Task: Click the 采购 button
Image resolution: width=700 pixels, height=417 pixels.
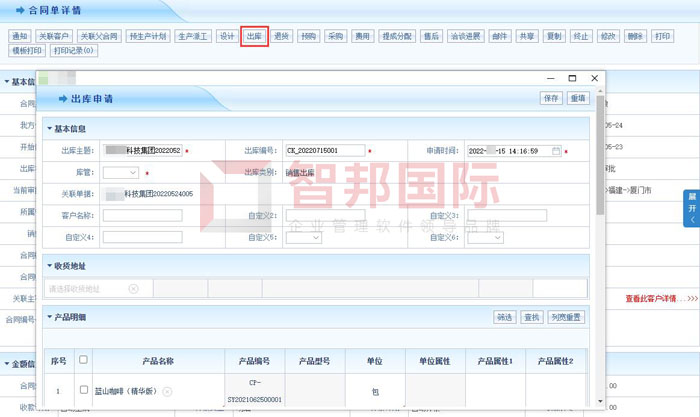Action: (336, 36)
